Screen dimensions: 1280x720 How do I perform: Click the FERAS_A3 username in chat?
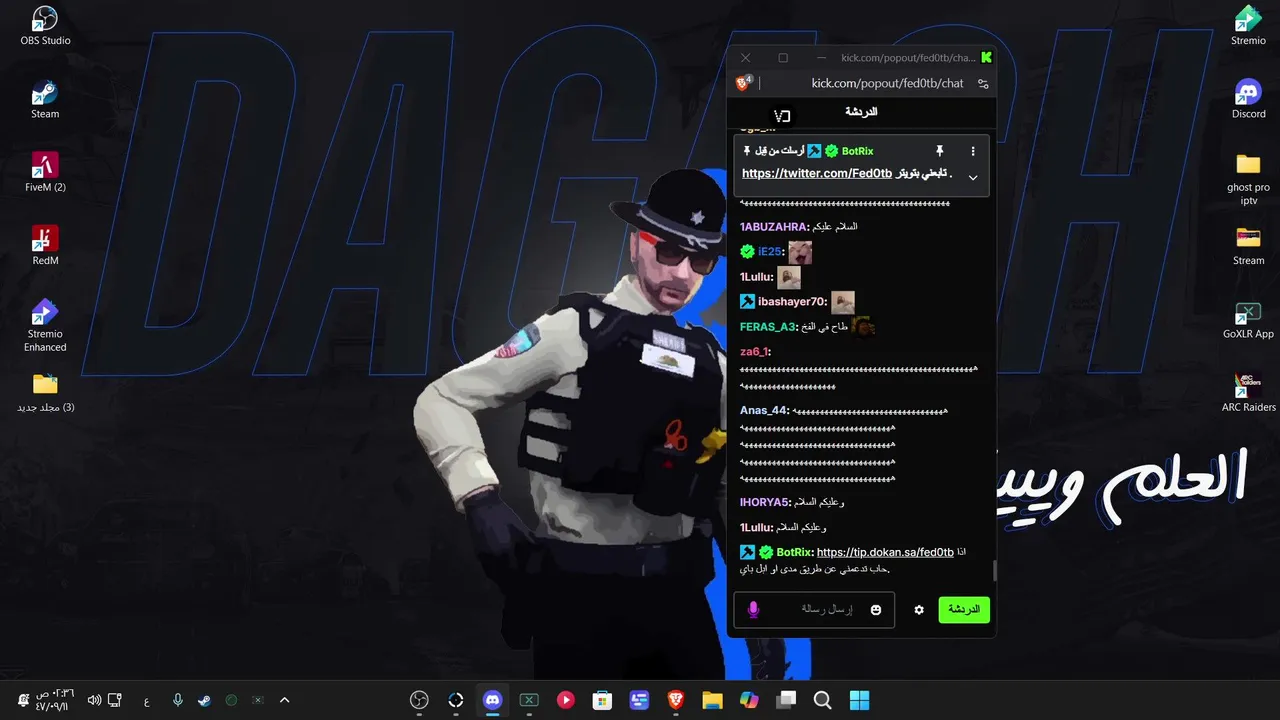tap(767, 327)
